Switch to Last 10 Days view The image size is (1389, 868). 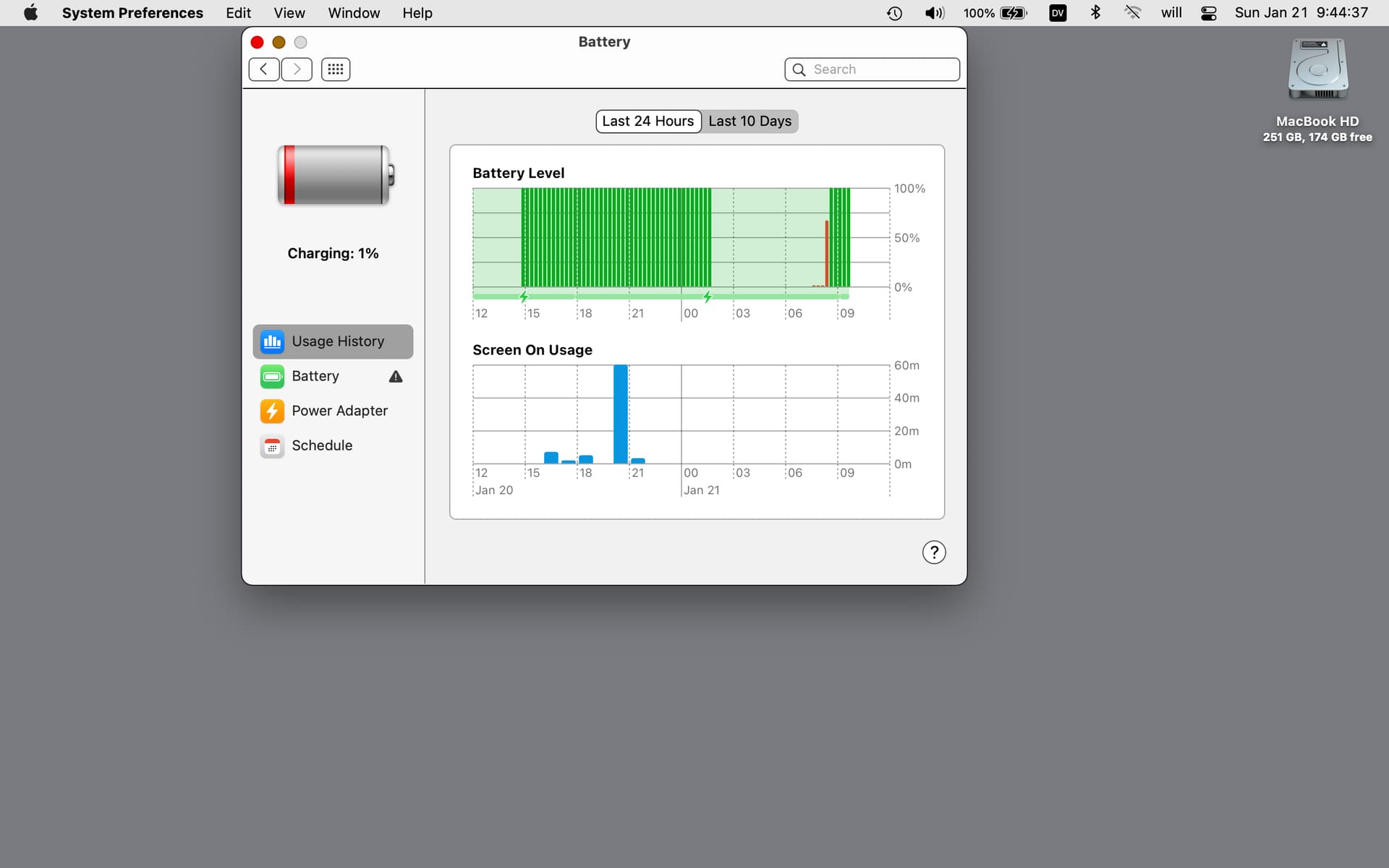pyautogui.click(x=749, y=122)
